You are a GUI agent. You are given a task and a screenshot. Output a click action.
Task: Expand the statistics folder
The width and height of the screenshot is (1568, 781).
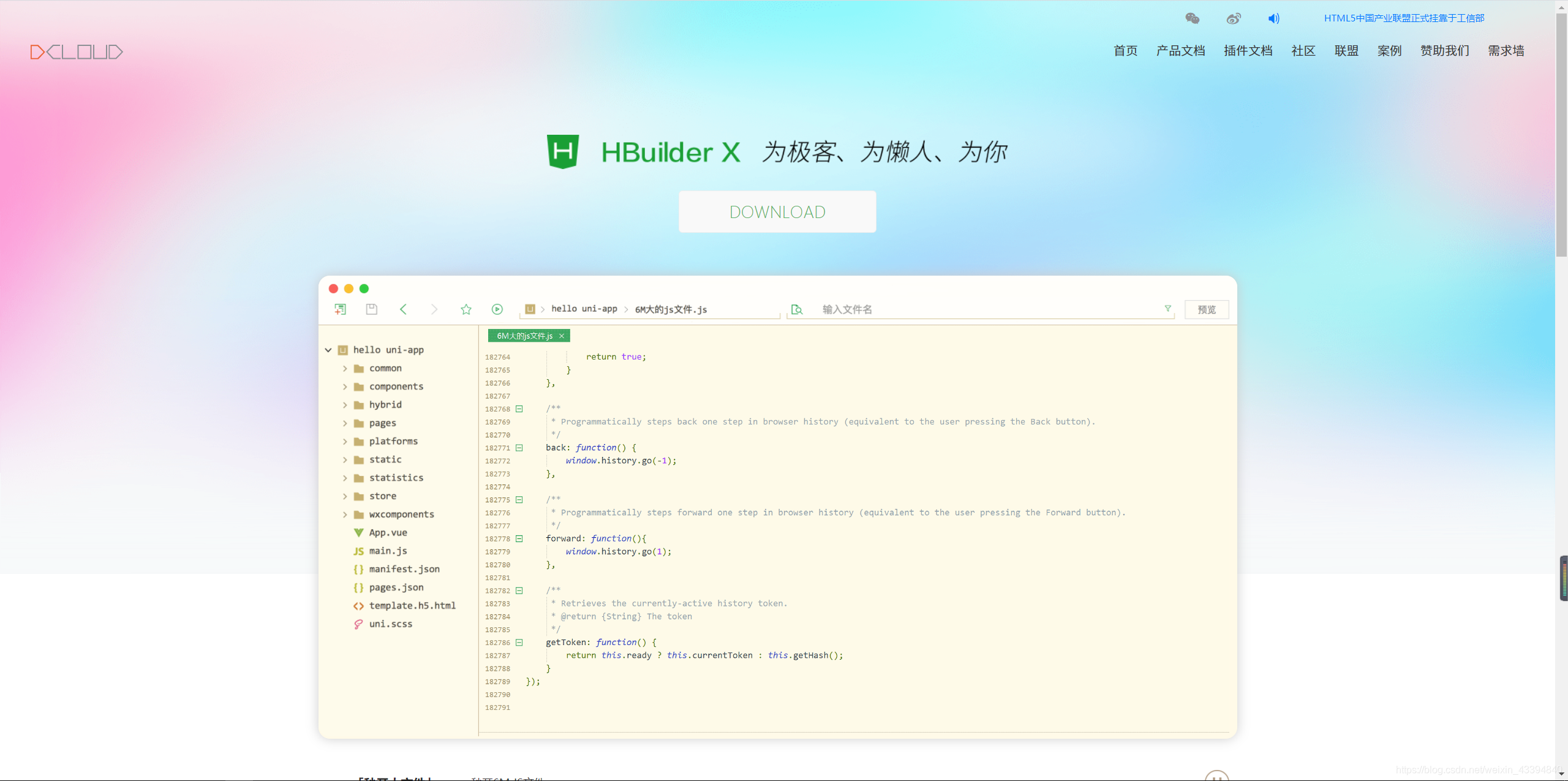(345, 478)
